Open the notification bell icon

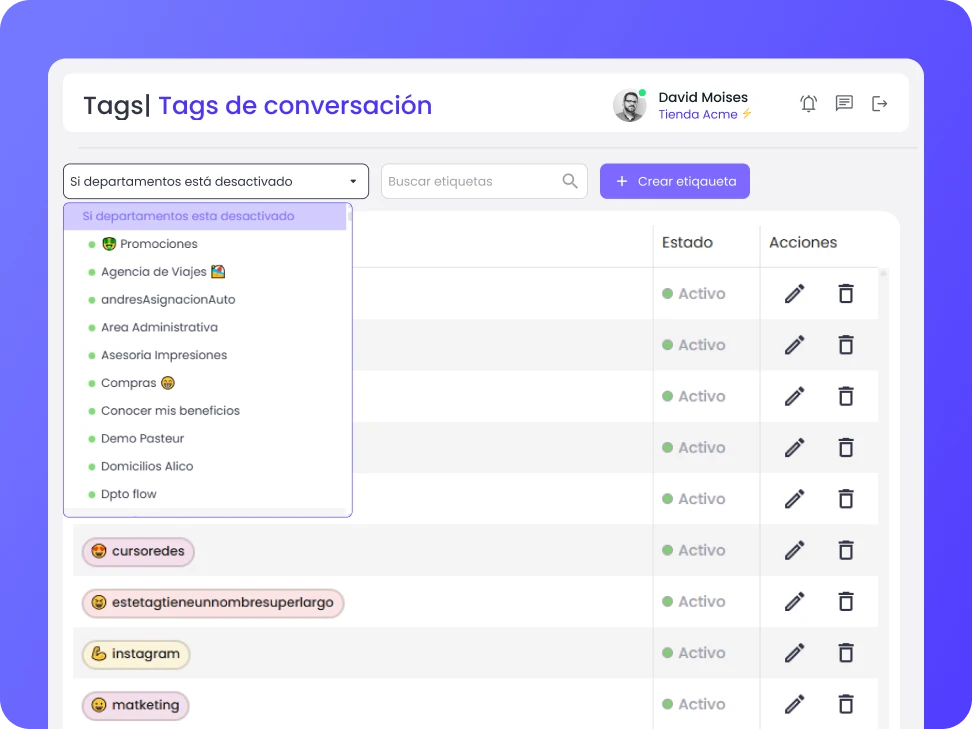tap(808, 103)
